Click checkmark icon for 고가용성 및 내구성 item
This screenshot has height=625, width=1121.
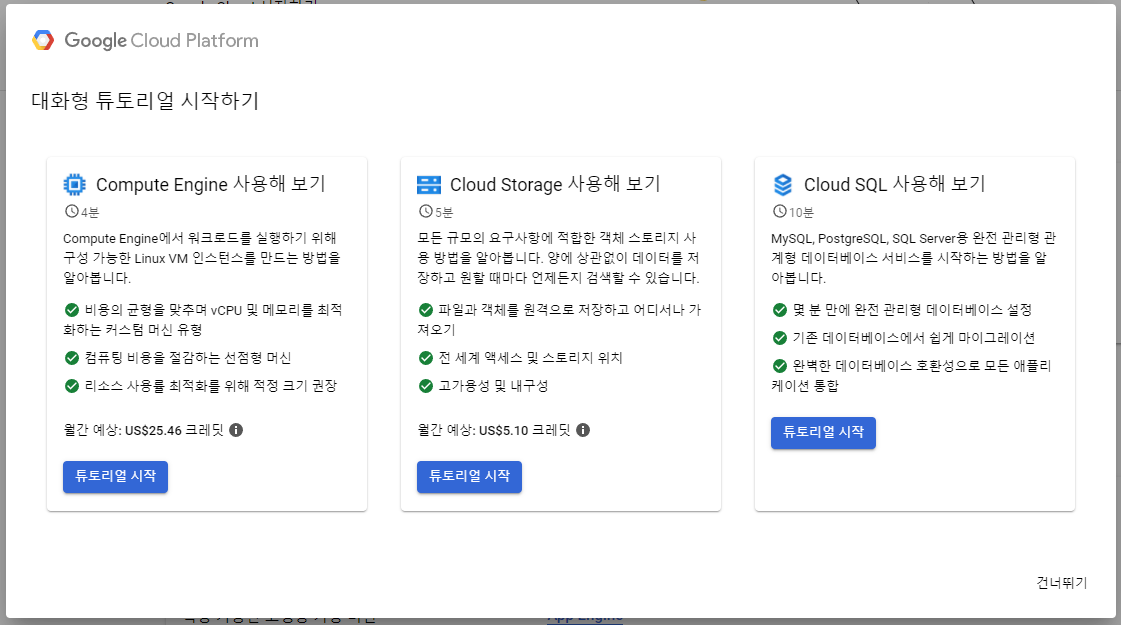425,385
